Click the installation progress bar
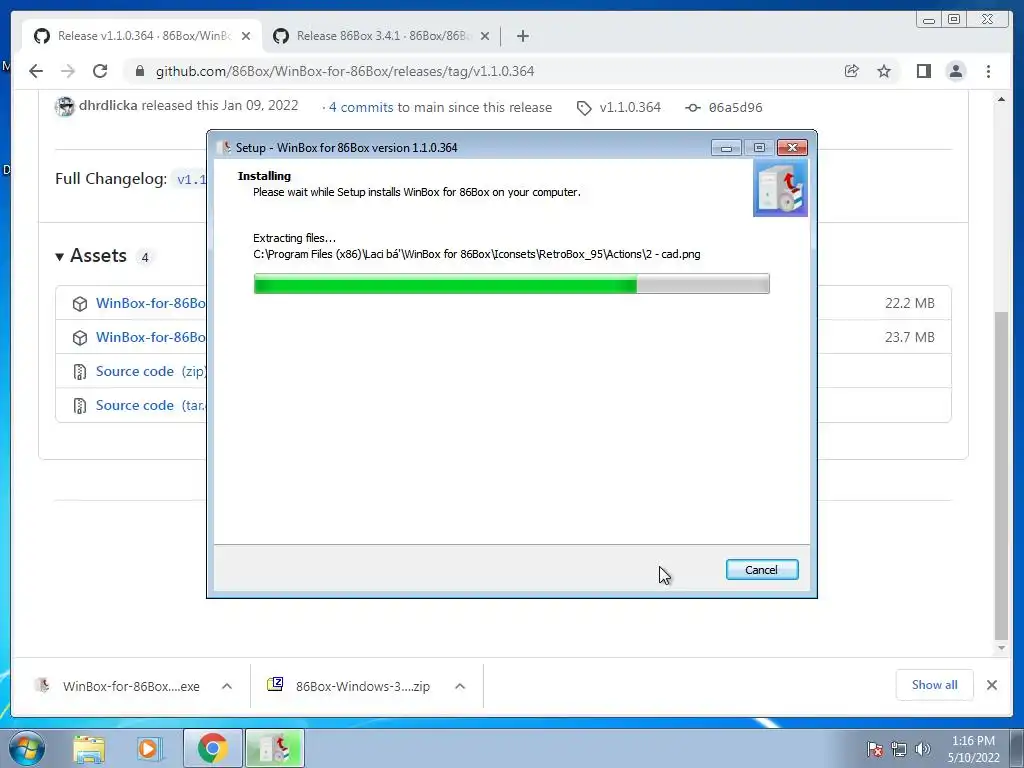The height and width of the screenshot is (768, 1024). tap(511, 284)
